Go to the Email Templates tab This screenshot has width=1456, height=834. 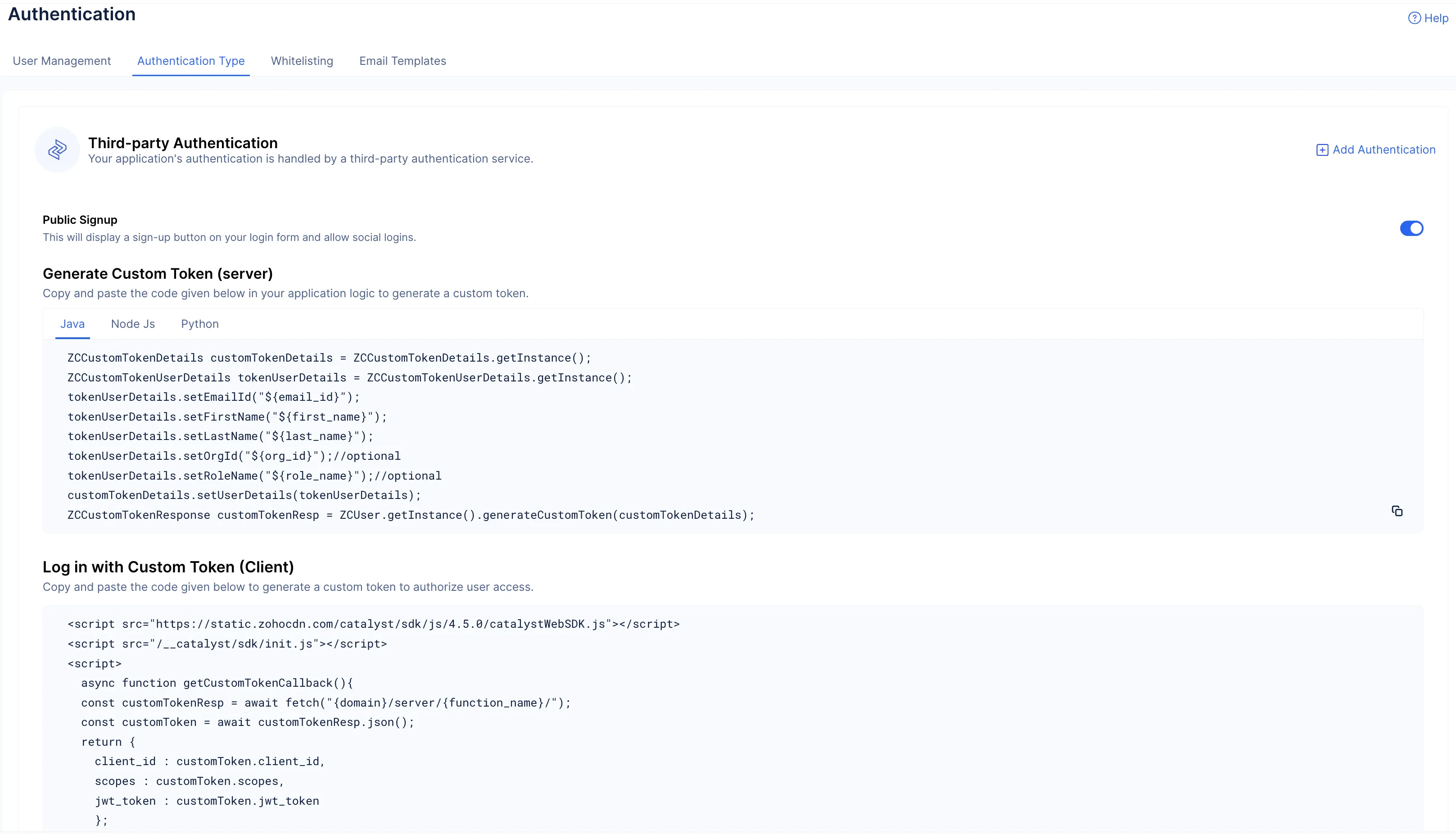(402, 61)
